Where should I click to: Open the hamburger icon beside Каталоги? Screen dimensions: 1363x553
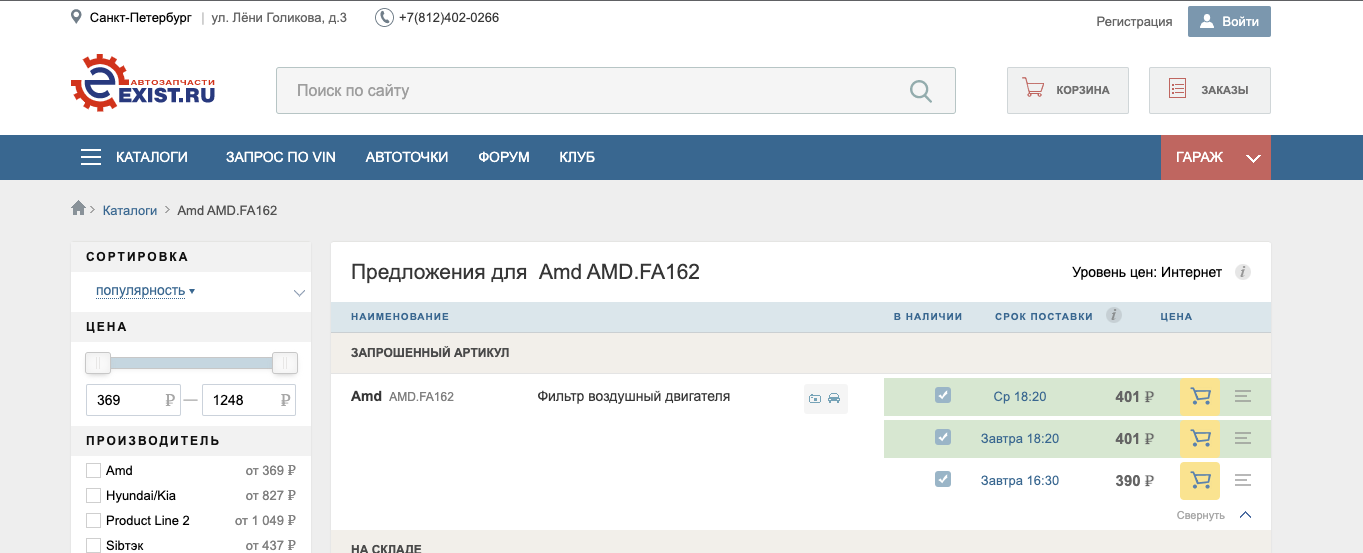coord(91,157)
